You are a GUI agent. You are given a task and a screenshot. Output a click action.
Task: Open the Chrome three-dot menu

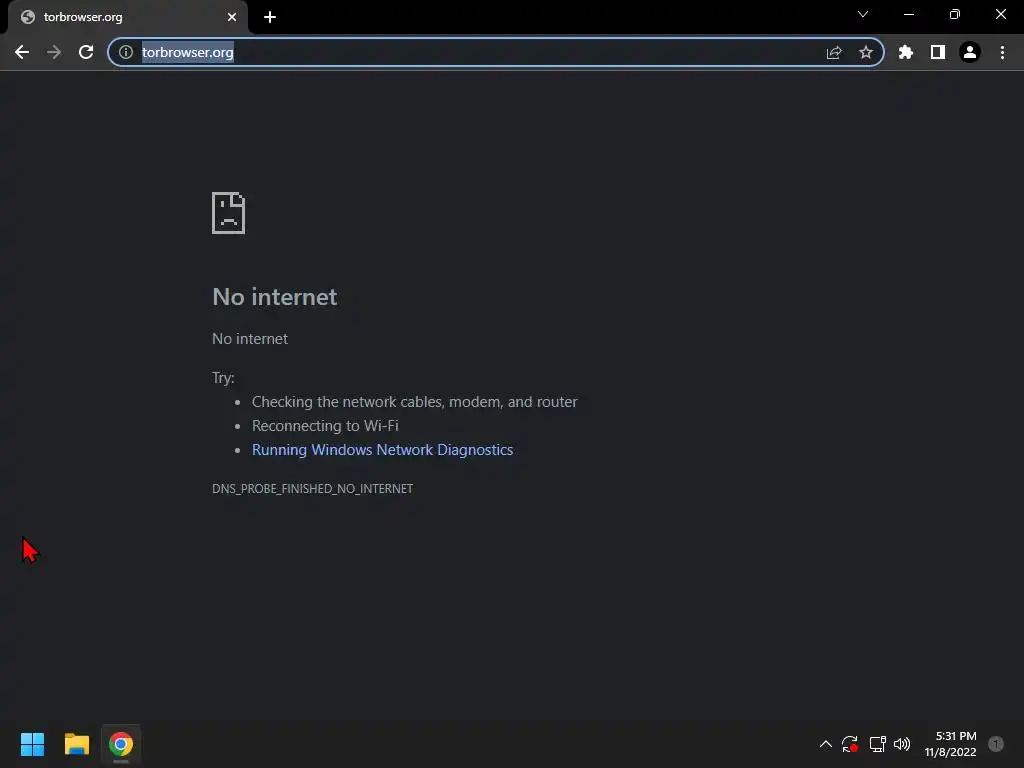click(x=1002, y=52)
